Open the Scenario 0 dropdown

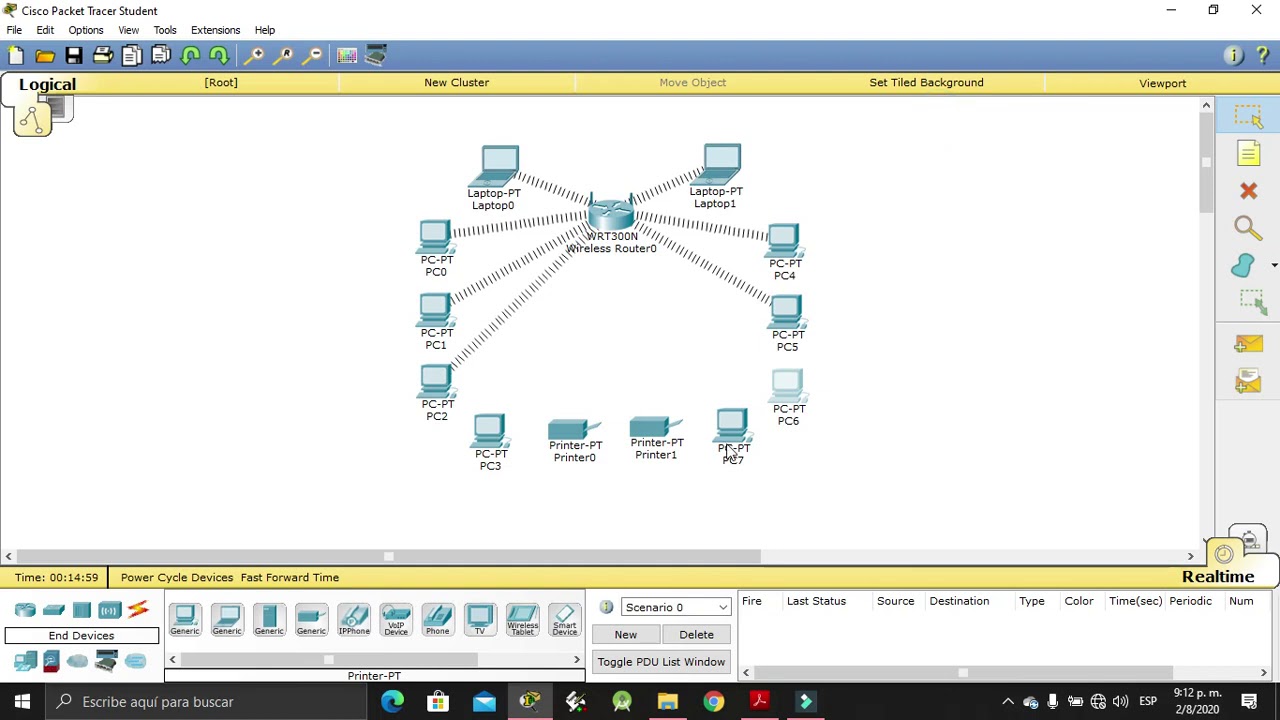click(676, 607)
